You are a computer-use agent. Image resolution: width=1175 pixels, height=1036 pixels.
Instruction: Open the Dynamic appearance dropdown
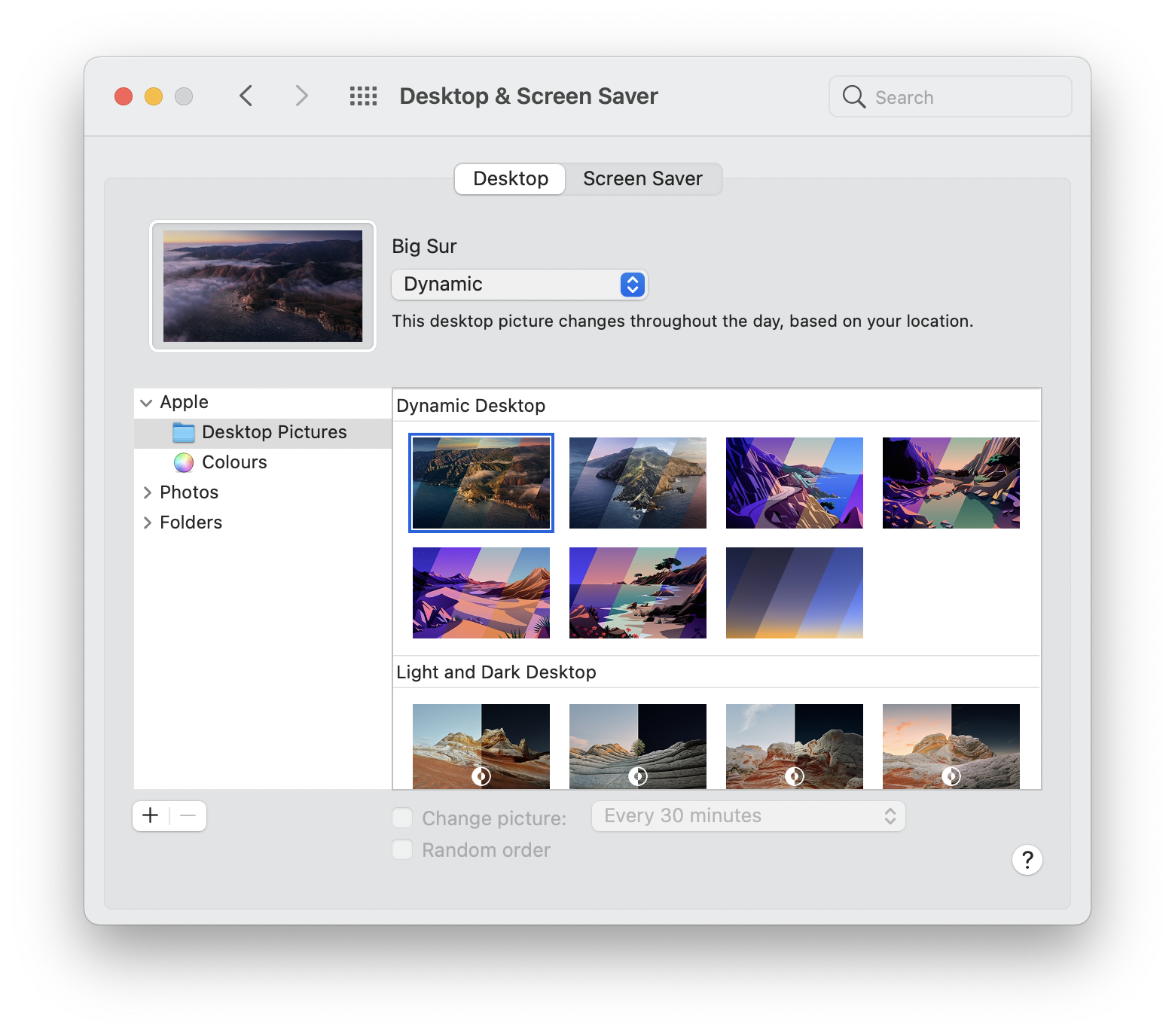tap(519, 285)
